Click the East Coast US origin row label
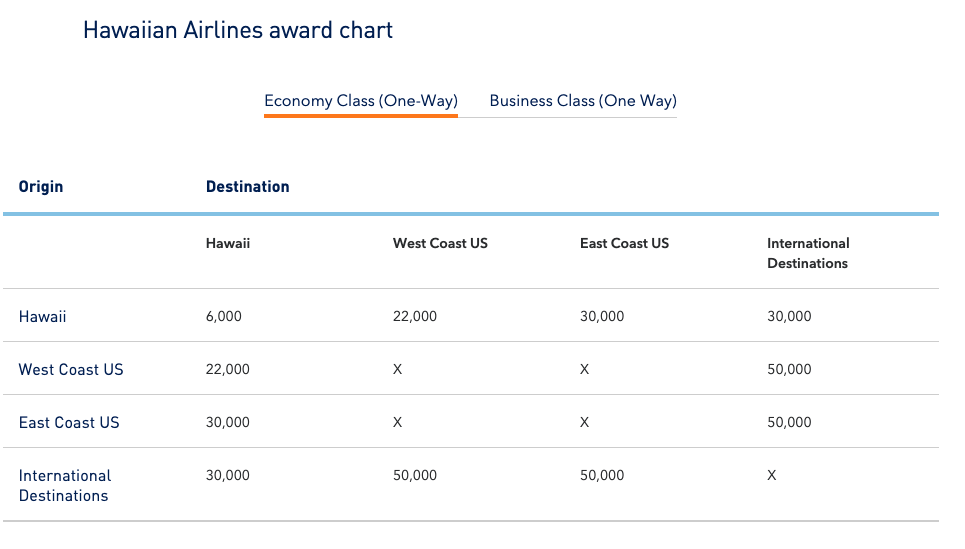965x549 pixels. 69,423
